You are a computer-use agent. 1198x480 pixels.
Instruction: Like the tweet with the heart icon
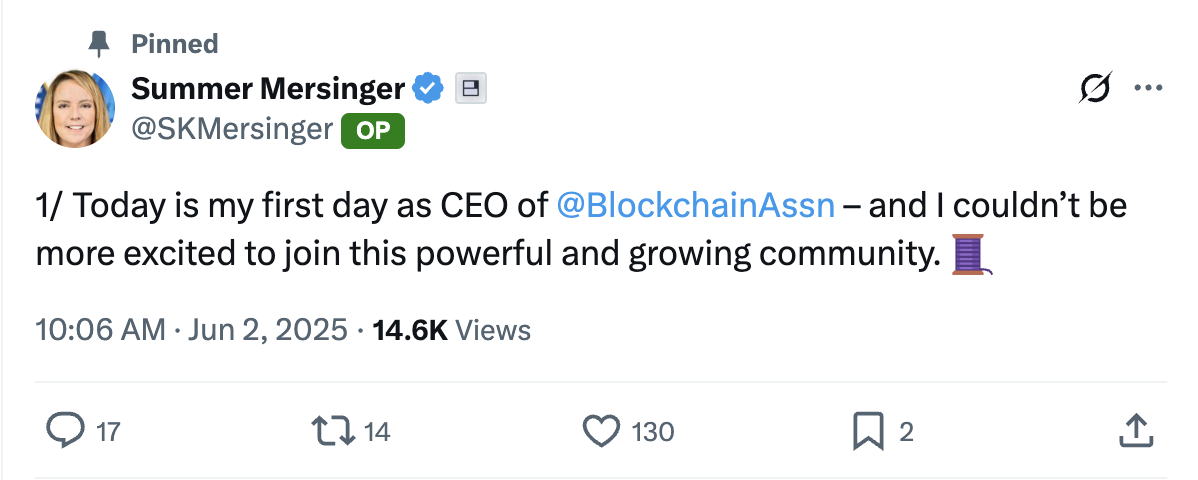tap(600, 431)
